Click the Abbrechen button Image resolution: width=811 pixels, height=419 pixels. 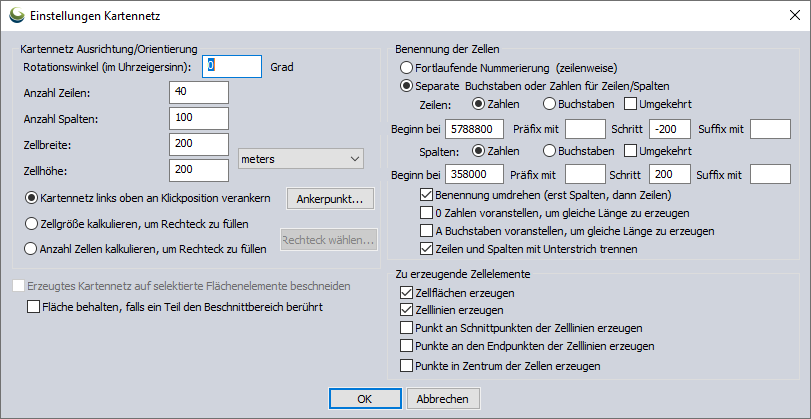[x=443, y=399]
